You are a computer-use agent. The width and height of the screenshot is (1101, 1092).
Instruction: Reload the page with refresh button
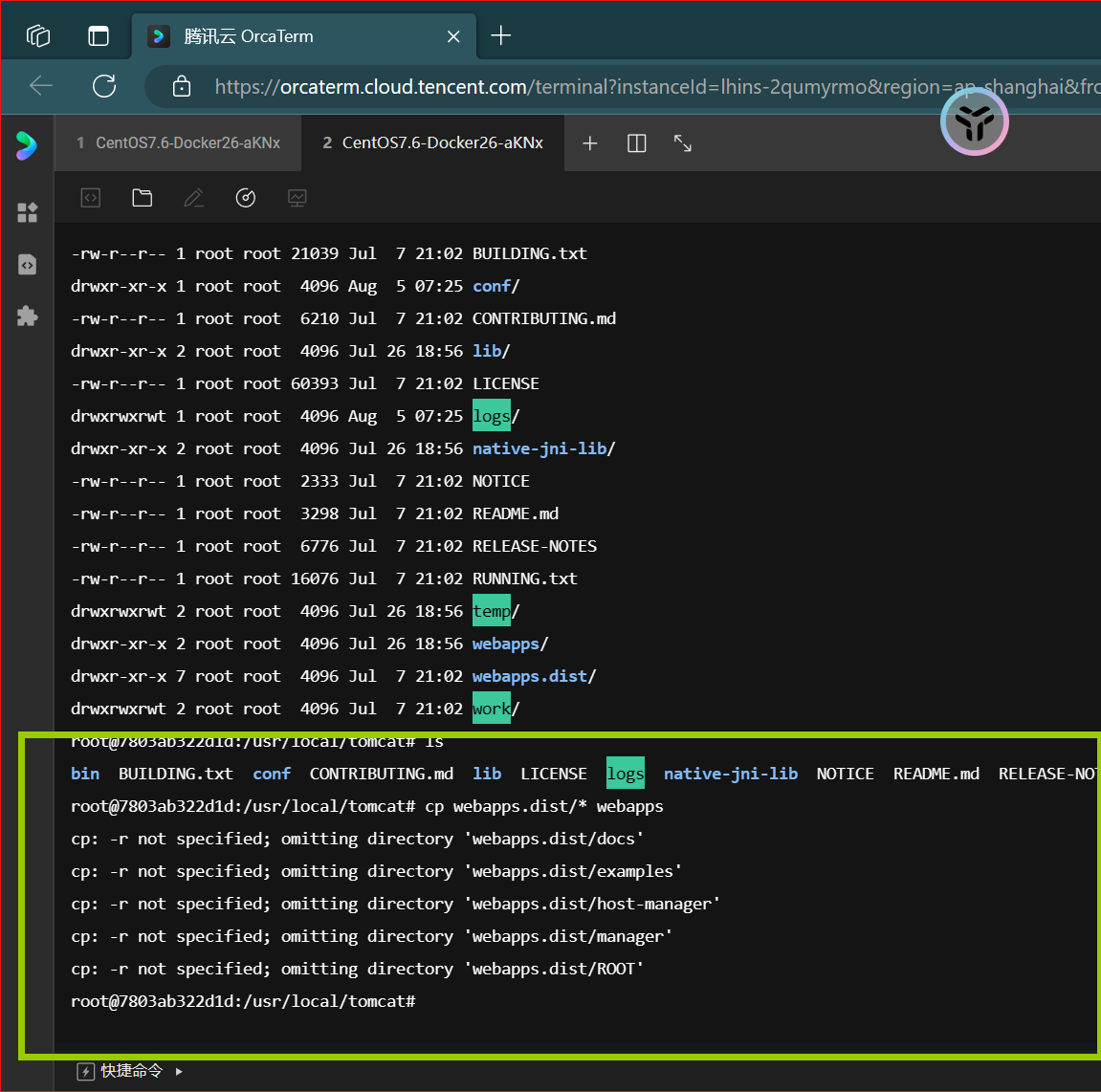pyautogui.click(x=104, y=86)
